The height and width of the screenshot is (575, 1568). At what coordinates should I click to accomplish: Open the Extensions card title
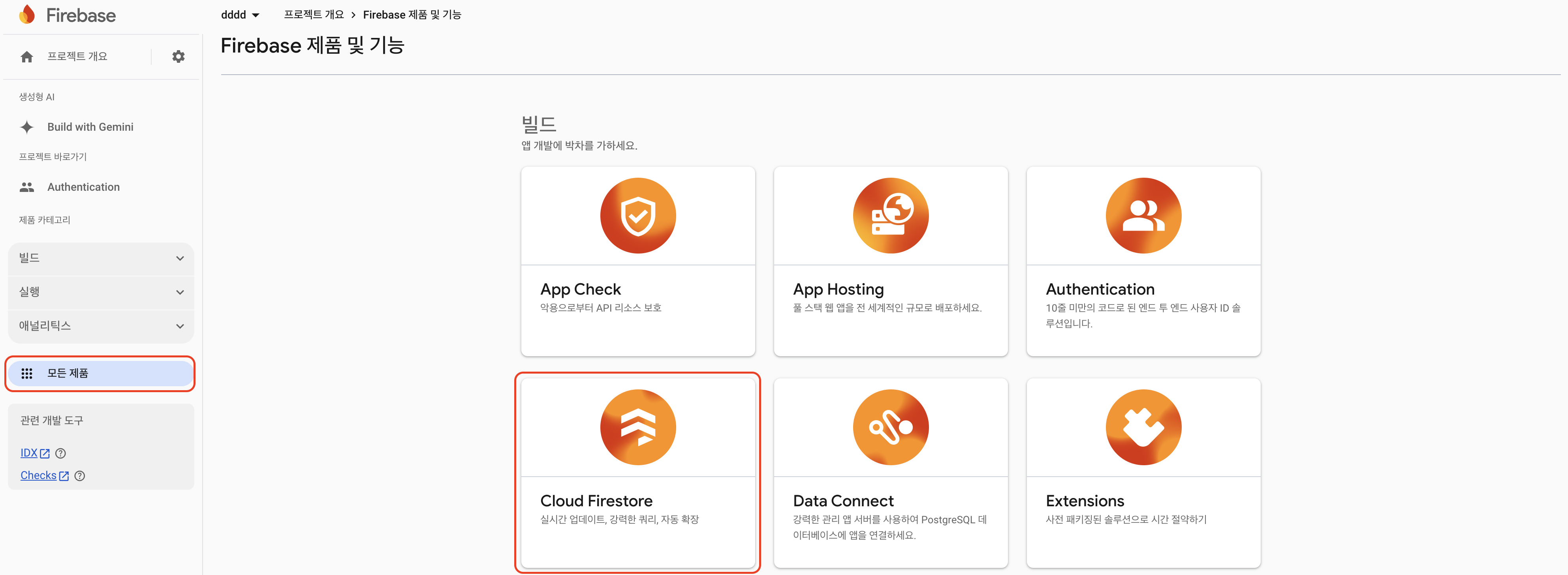point(1085,502)
